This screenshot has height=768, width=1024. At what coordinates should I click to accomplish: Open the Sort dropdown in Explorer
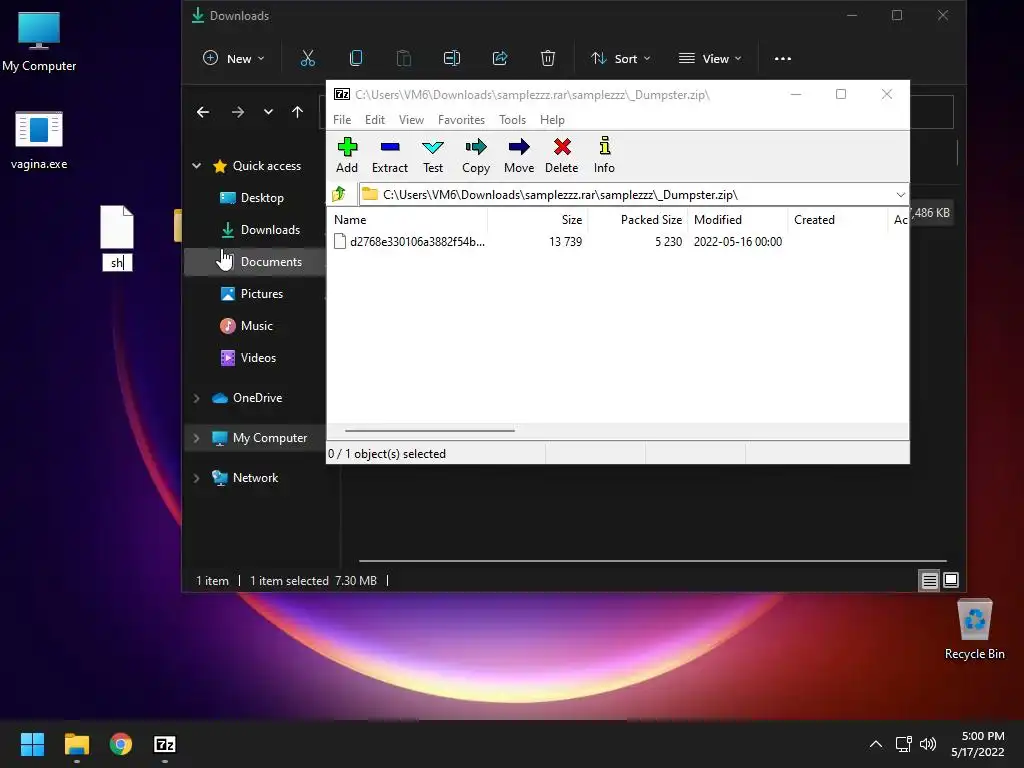tap(621, 59)
